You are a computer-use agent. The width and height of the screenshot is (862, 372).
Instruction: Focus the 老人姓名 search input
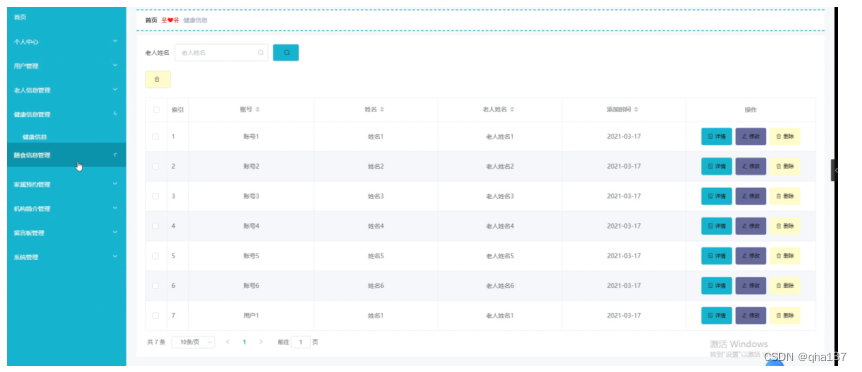coord(222,53)
